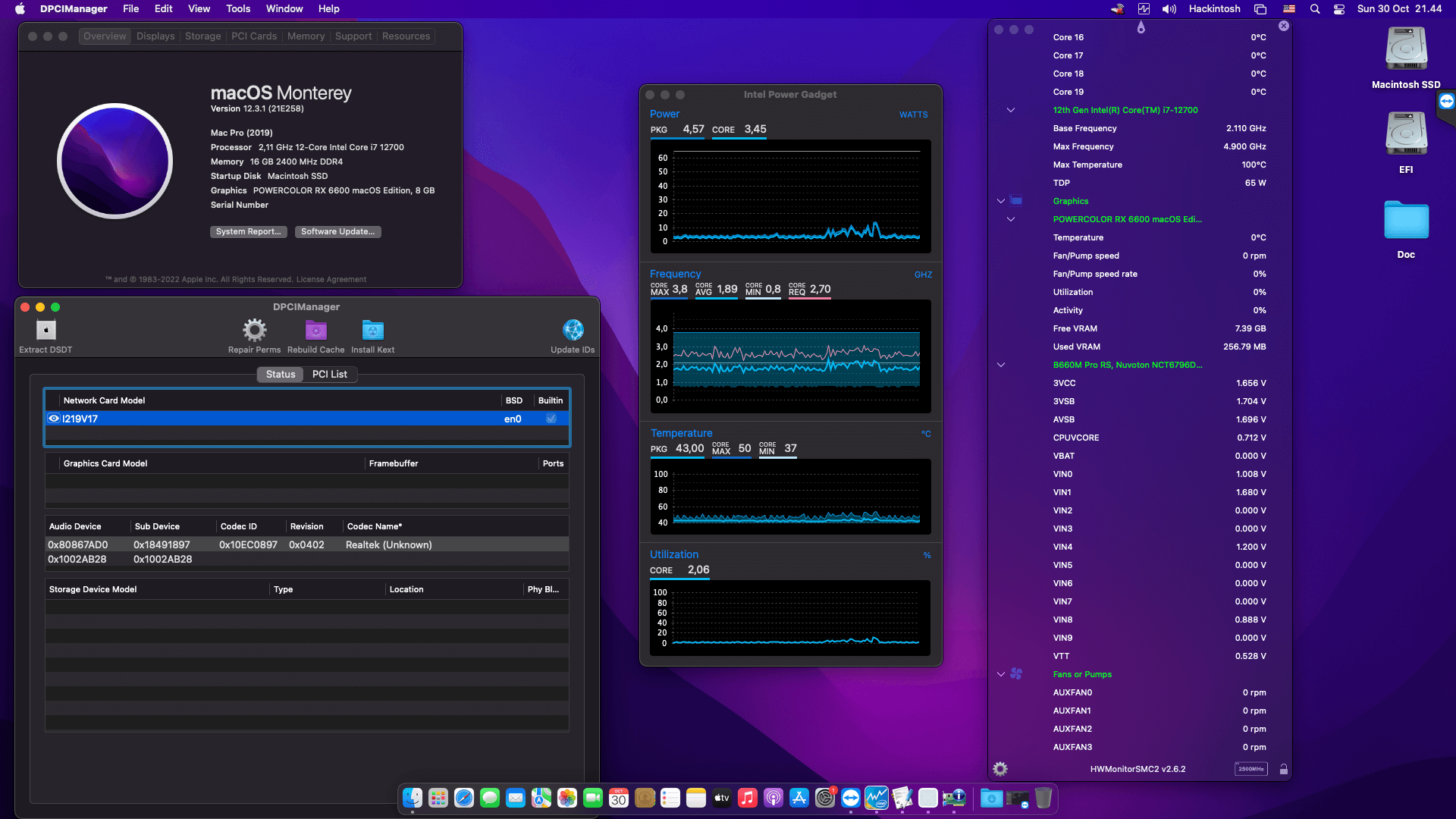Open HWMonitorSMC2 settings gear icon
Screen dimensions: 1456x819
[1000, 769]
